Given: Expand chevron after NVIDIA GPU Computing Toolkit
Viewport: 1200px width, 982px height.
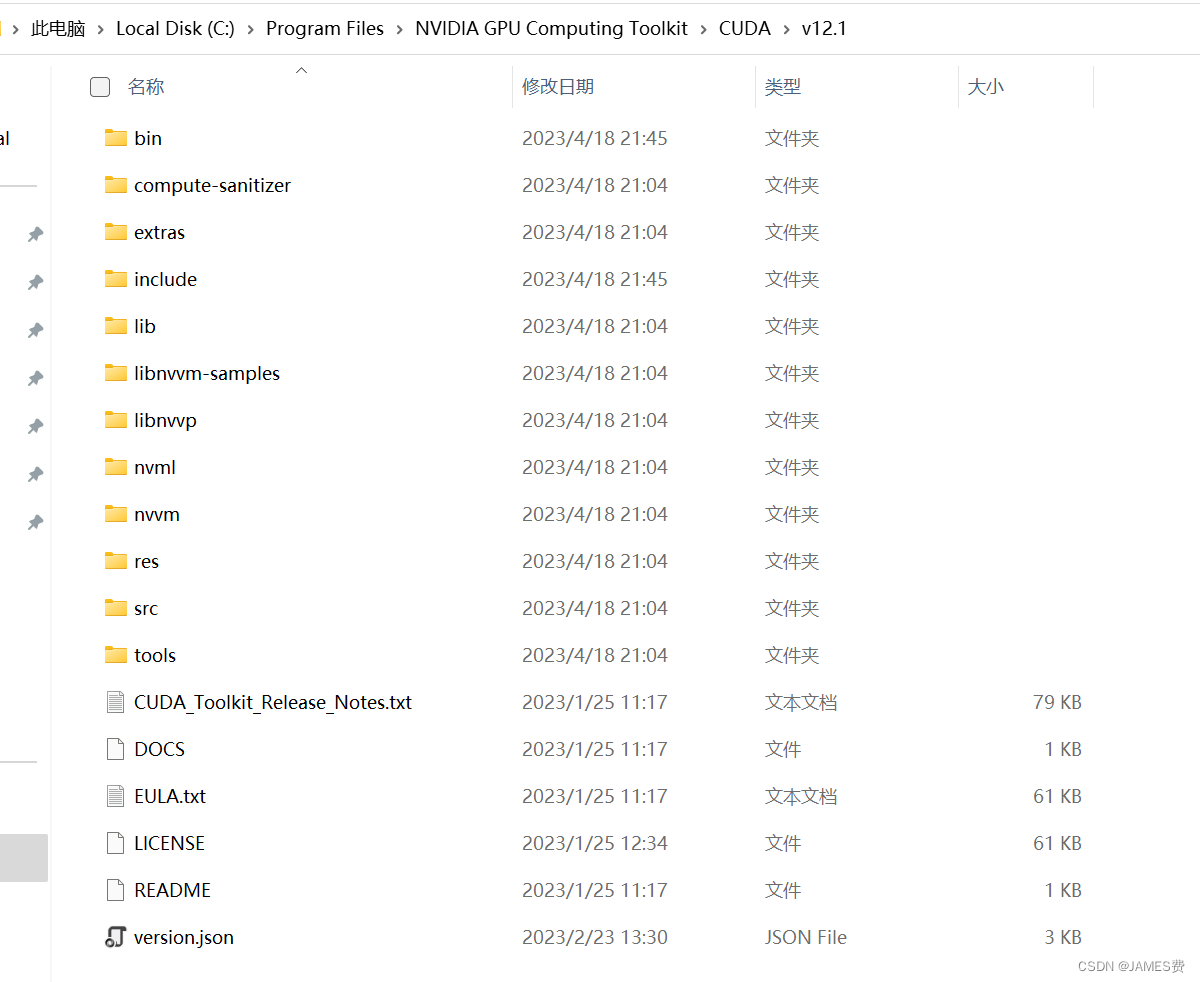Looking at the screenshot, I should click(x=704, y=29).
